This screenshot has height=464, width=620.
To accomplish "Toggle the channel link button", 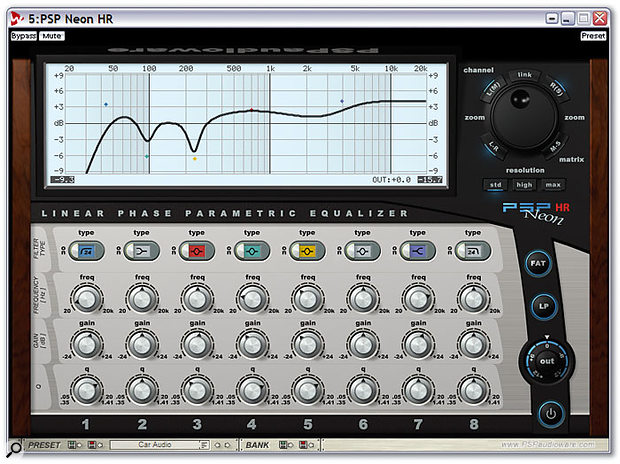I will (x=525, y=74).
